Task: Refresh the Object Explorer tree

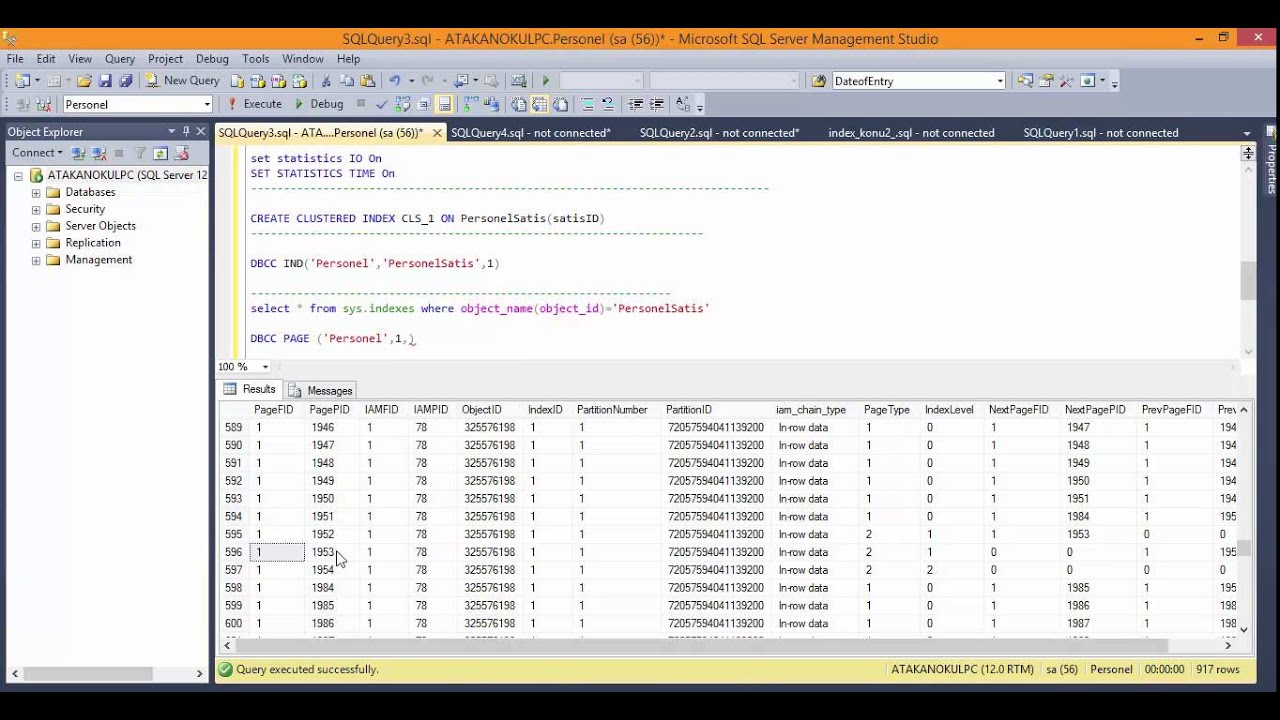Action: pyautogui.click(x=160, y=153)
